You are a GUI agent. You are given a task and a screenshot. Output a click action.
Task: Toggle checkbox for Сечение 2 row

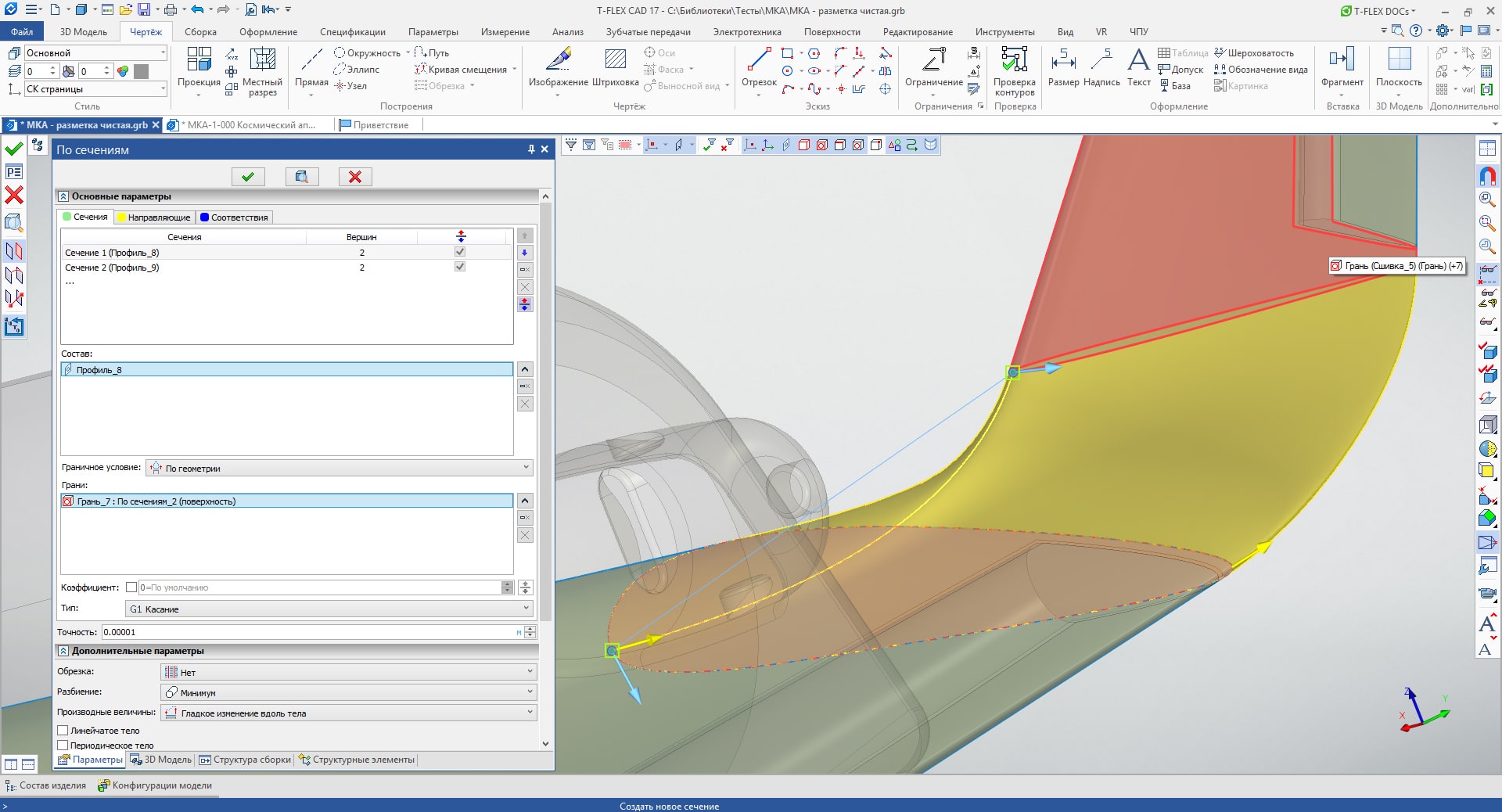pos(460,267)
